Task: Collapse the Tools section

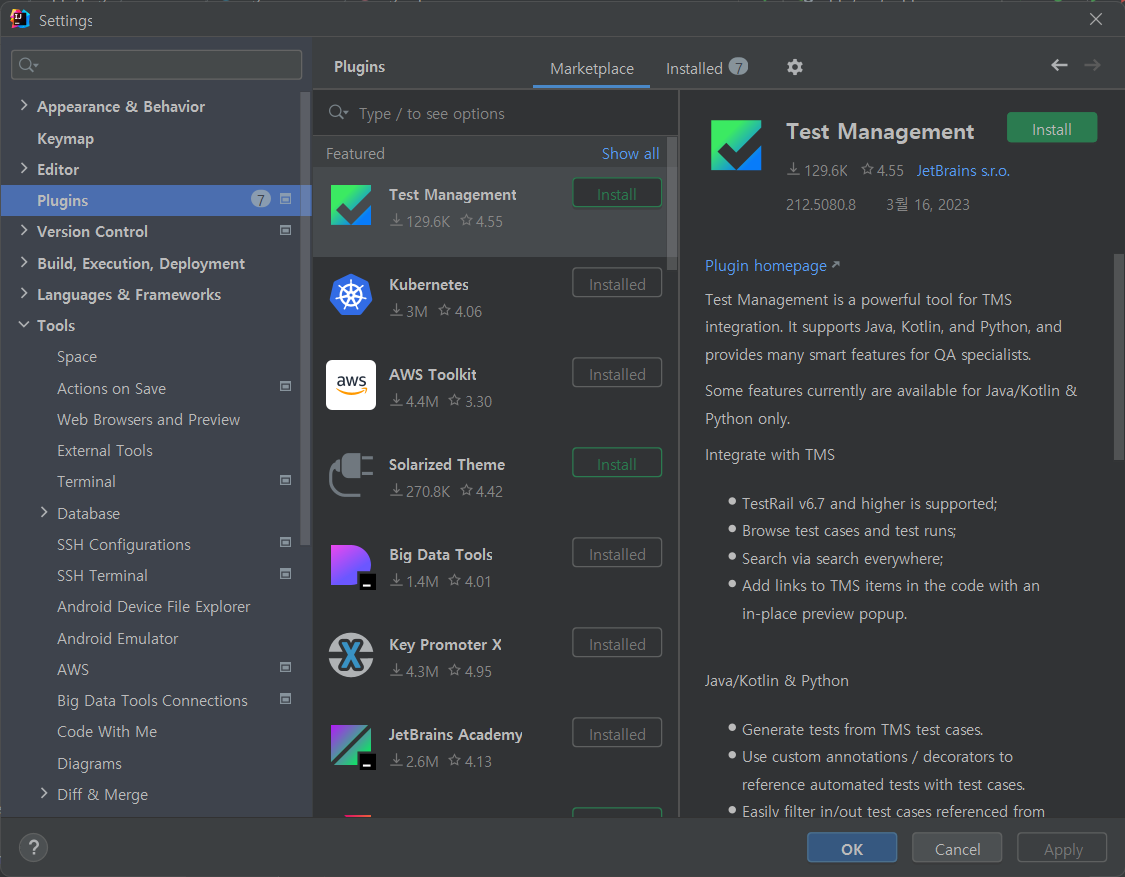Action: coord(24,324)
